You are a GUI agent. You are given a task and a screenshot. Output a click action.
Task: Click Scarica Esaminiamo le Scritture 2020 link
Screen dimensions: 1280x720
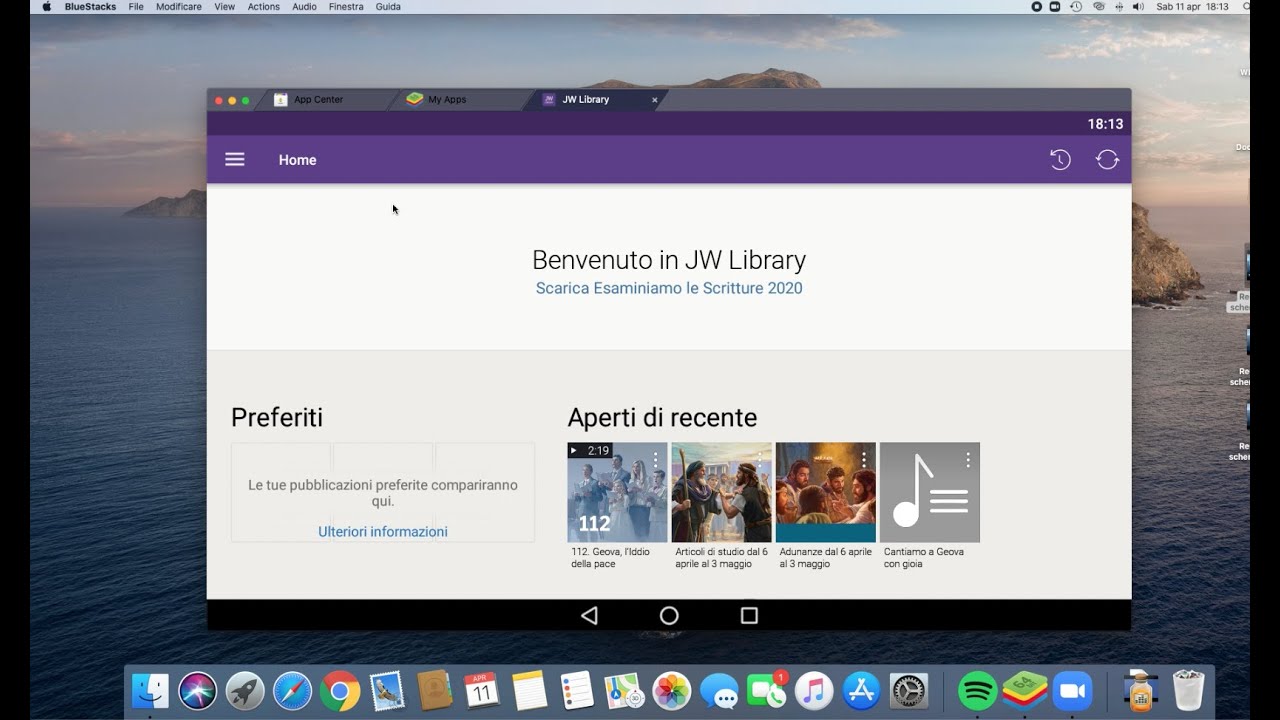click(669, 288)
